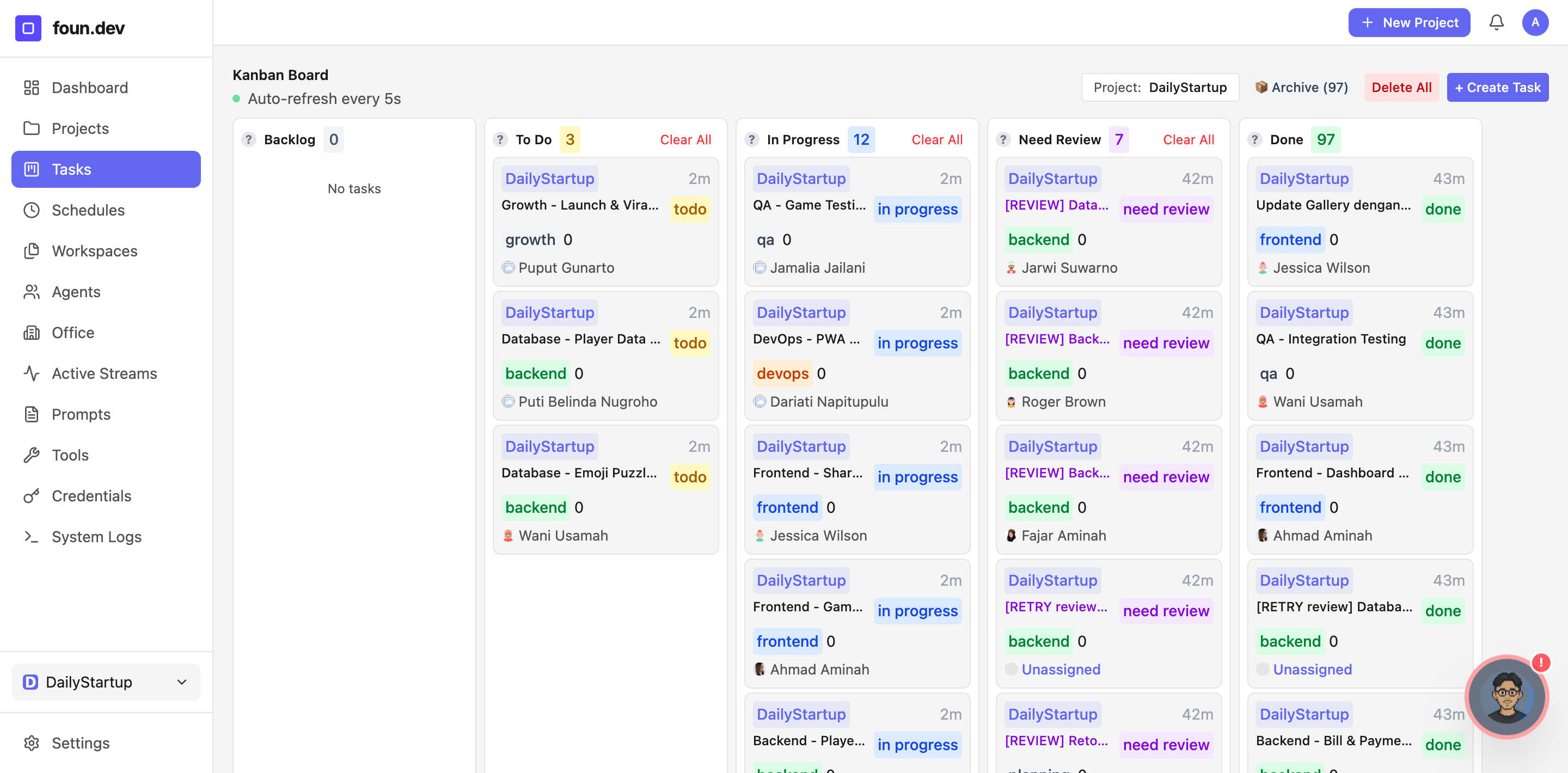
Task: Click assignee Dariati Napitupulu
Action: (x=820, y=402)
